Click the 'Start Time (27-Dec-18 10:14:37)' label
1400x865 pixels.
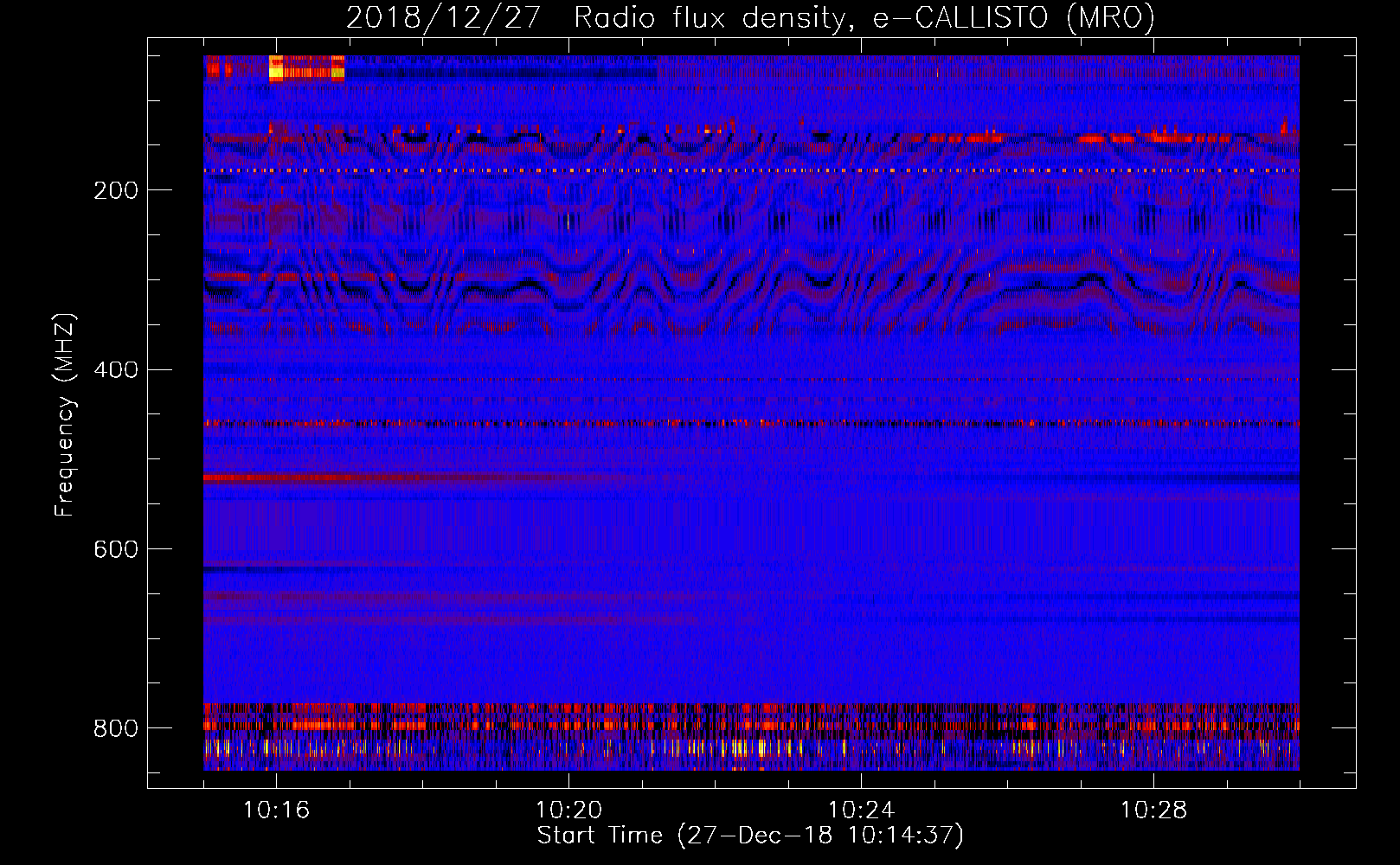(750, 836)
